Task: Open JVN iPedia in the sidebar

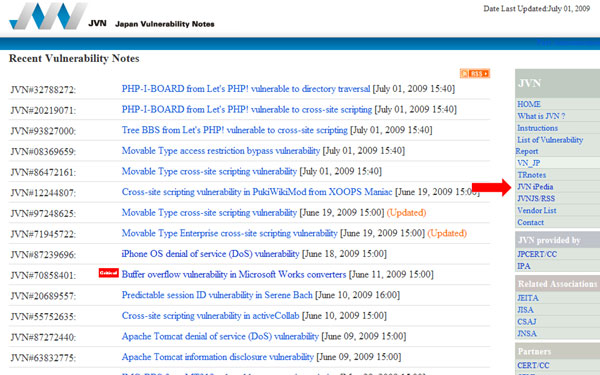Action: coord(535,187)
